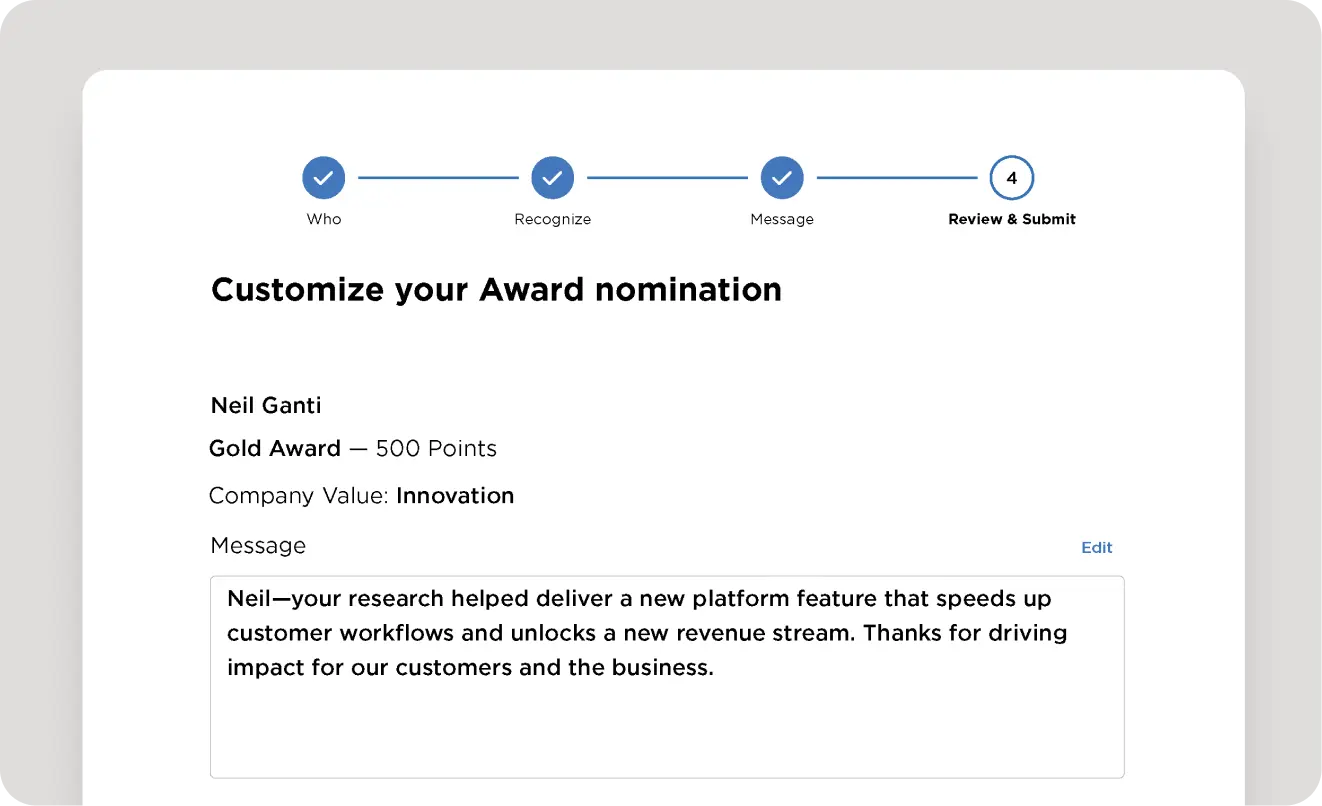This screenshot has height=806, width=1322.
Task: Click the Who step checkmark circle
Action: coord(324,178)
